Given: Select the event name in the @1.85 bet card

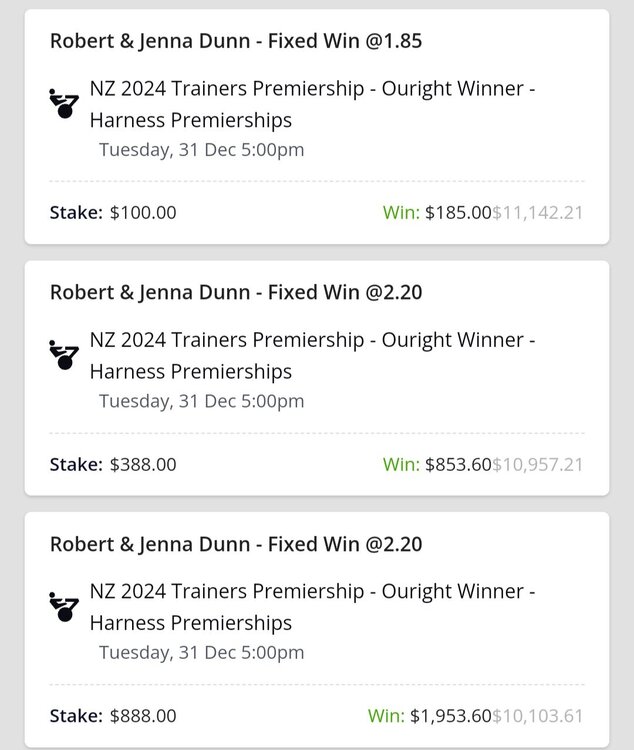Looking at the screenshot, I should [313, 104].
